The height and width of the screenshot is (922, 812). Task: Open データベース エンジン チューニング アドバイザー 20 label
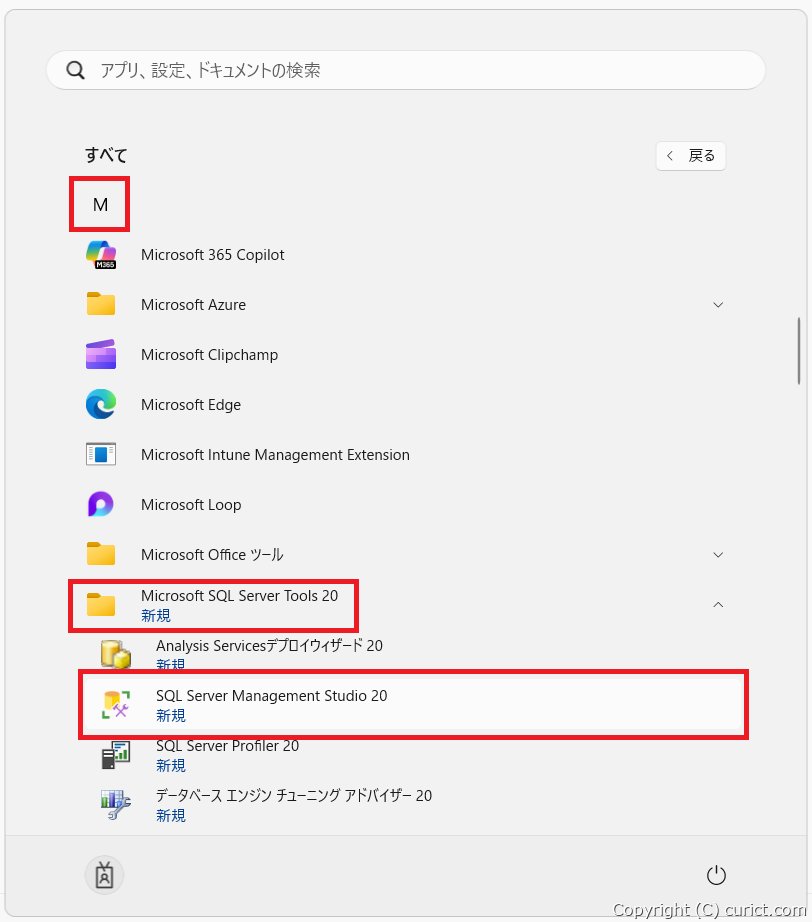click(x=294, y=796)
